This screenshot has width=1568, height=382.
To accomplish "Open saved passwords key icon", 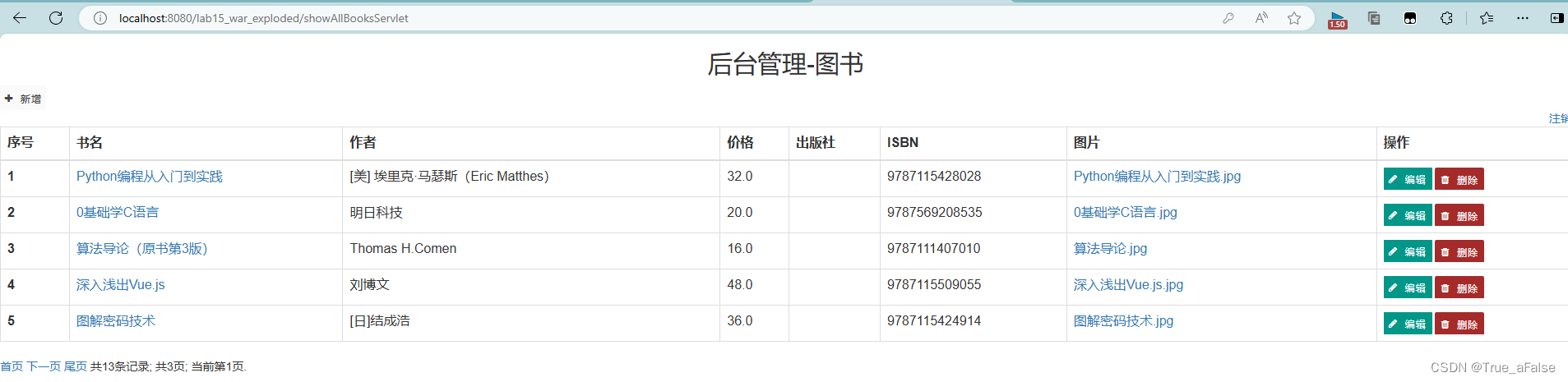I will 1228,18.
